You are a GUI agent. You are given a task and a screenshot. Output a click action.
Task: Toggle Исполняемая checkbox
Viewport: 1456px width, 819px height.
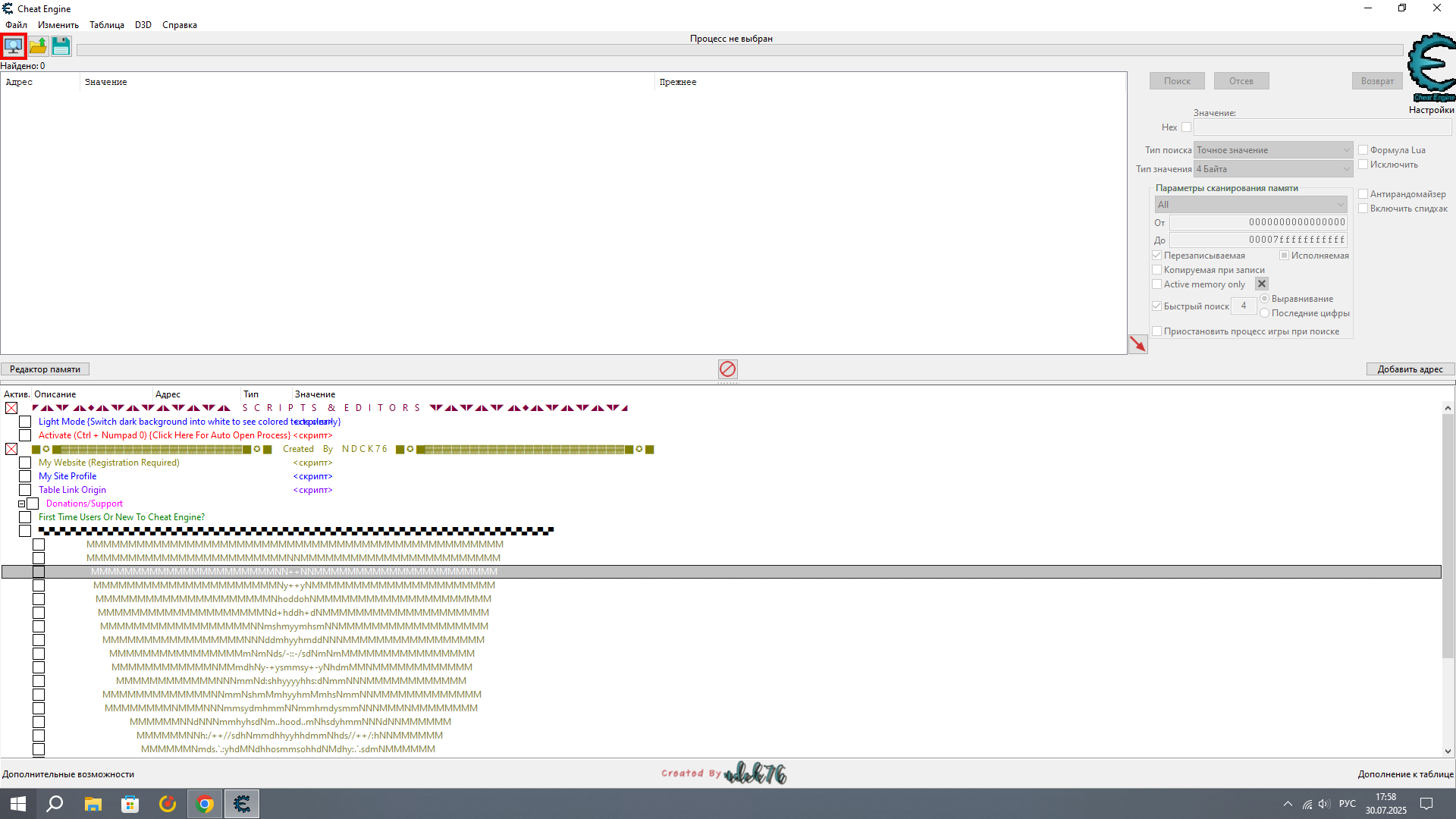(x=1284, y=256)
